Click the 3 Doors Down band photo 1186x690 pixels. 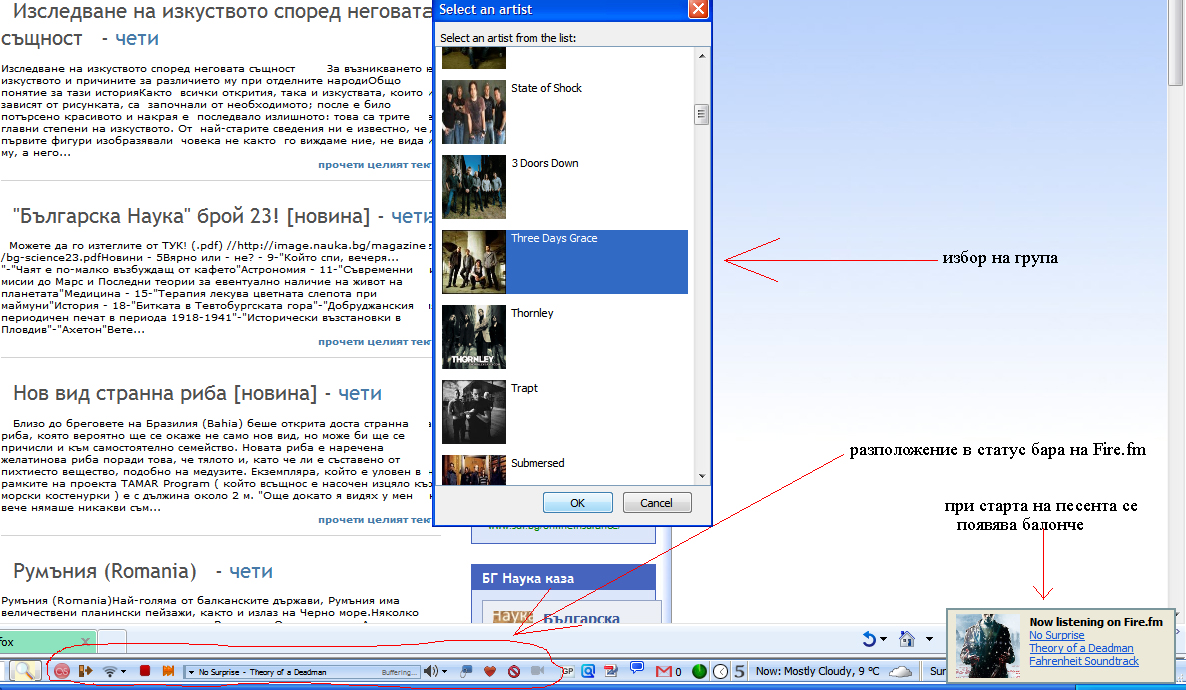473,187
